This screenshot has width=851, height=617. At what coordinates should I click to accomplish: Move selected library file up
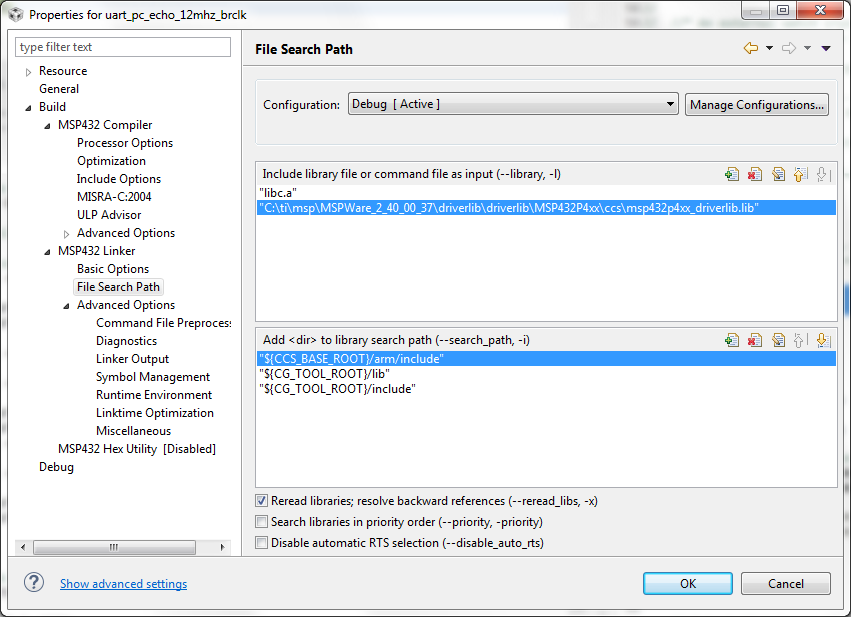pos(800,174)
